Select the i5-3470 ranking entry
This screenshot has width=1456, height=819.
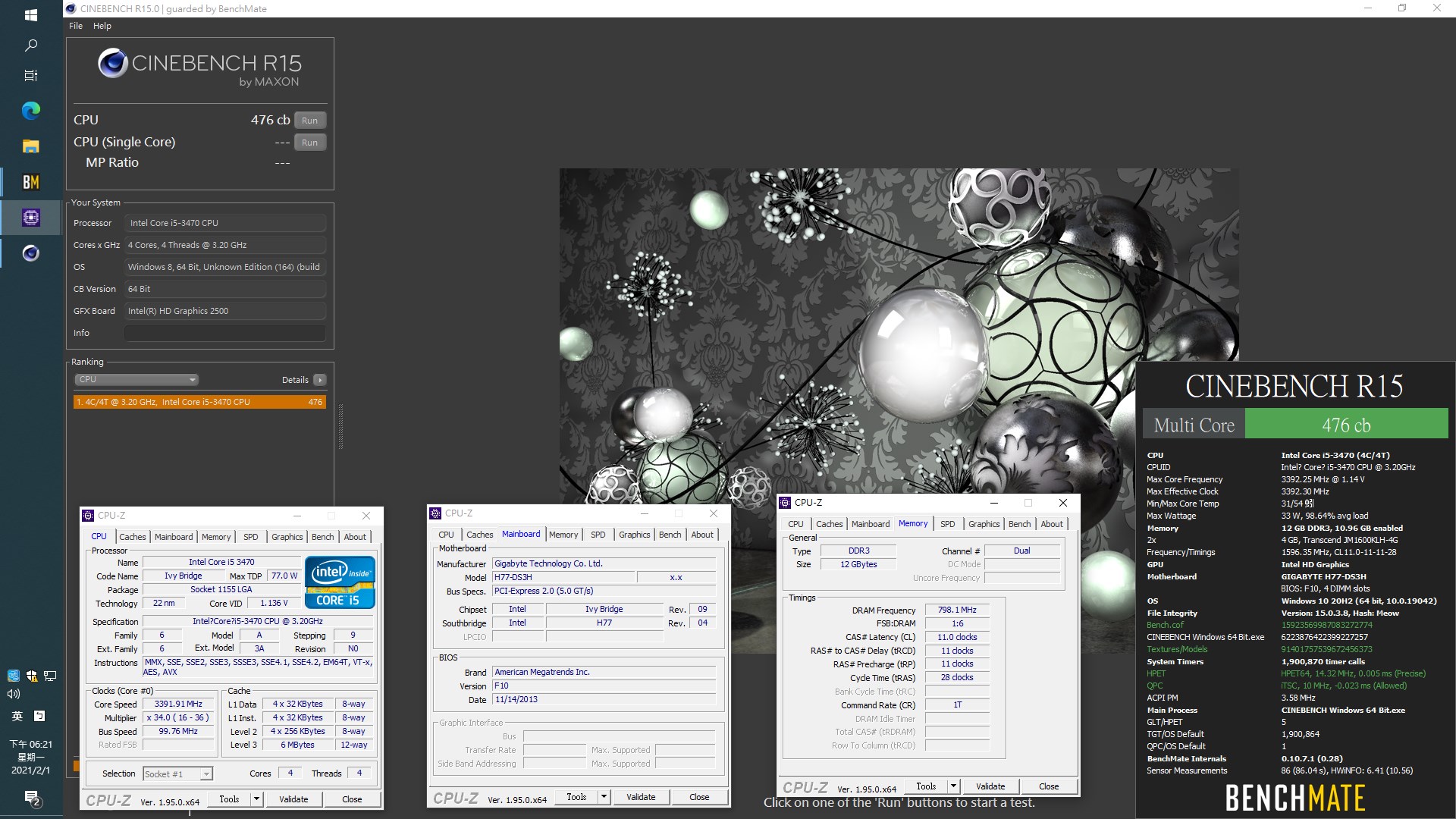[x=199, y=402]
